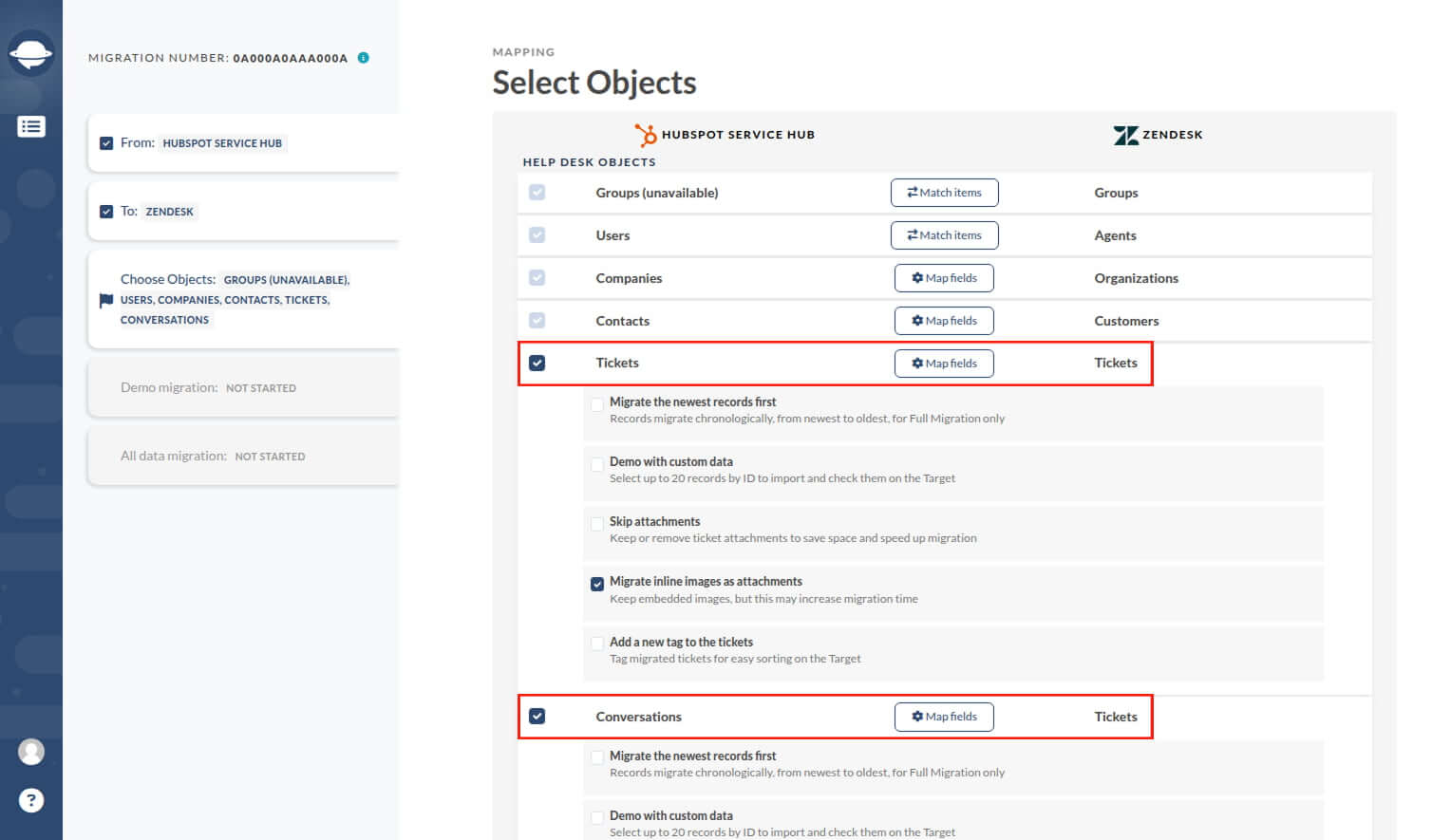Toggle the Users checkbox

(537, 235)
